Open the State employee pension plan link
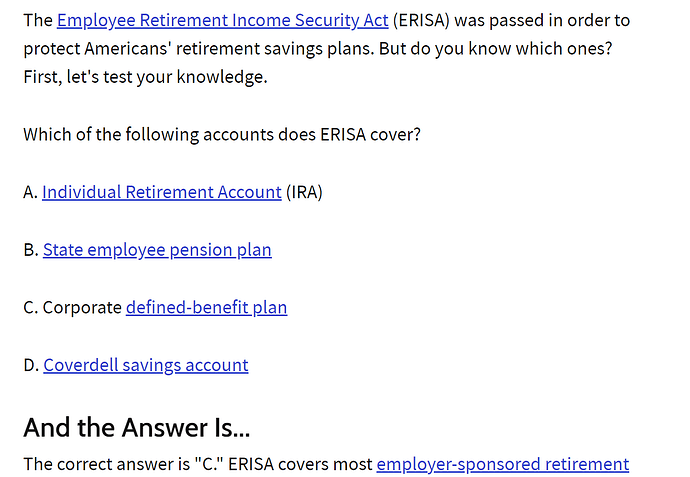The image size is (690, 477). coord(157,250)
